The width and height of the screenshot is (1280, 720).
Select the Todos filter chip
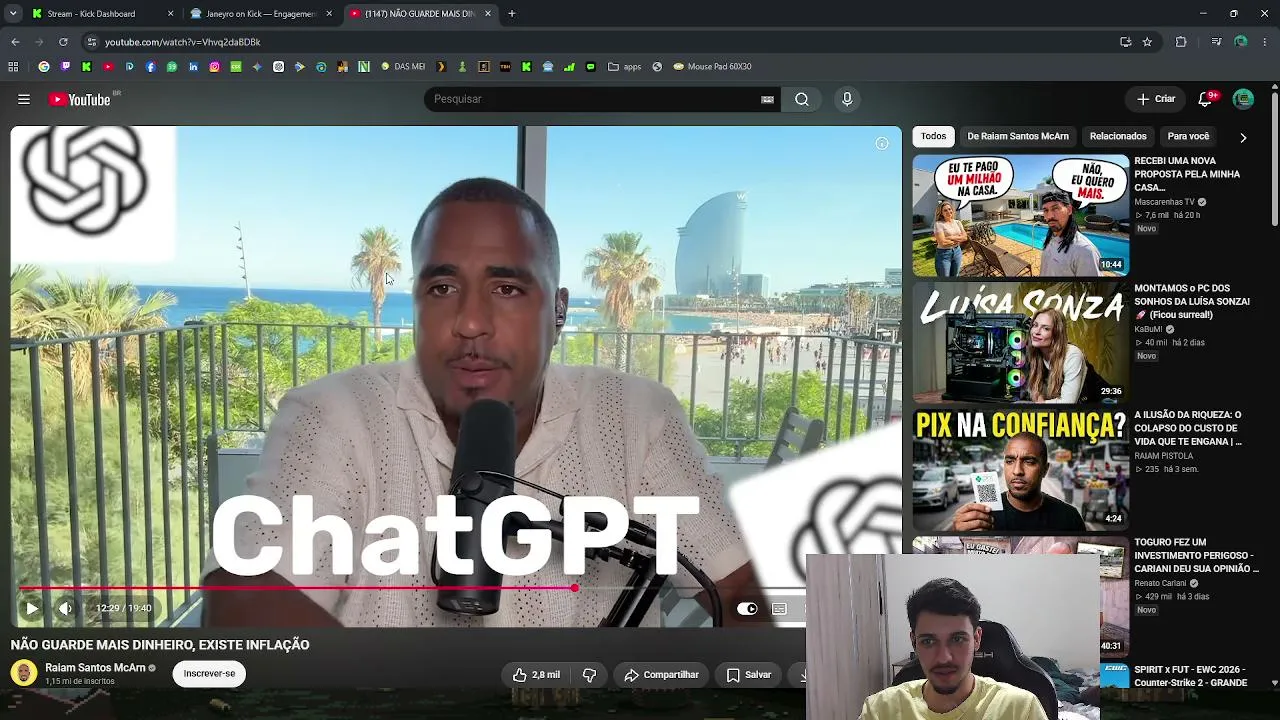click(933, 136)
